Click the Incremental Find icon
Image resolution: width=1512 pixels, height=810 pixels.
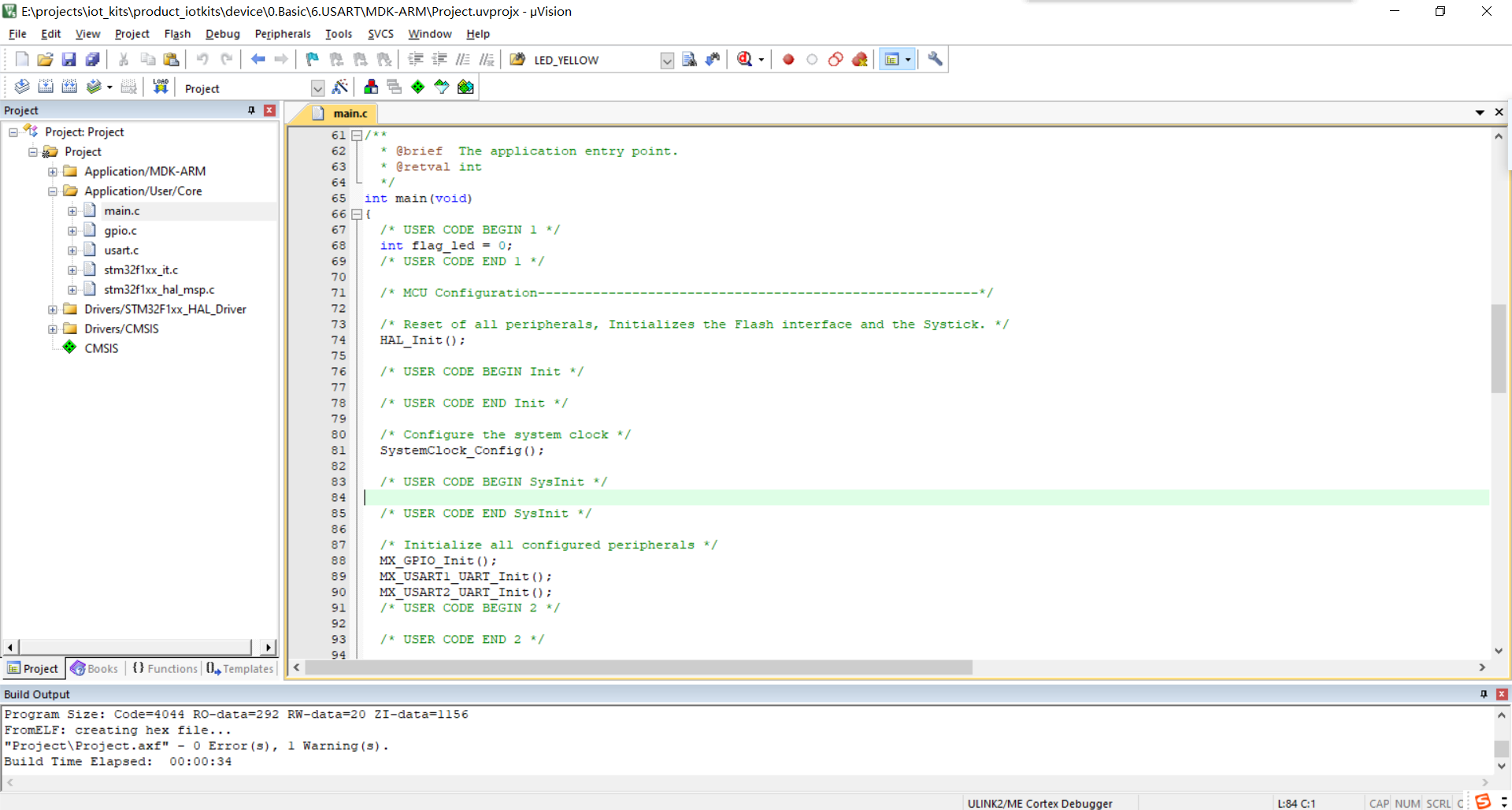[713, 59]
